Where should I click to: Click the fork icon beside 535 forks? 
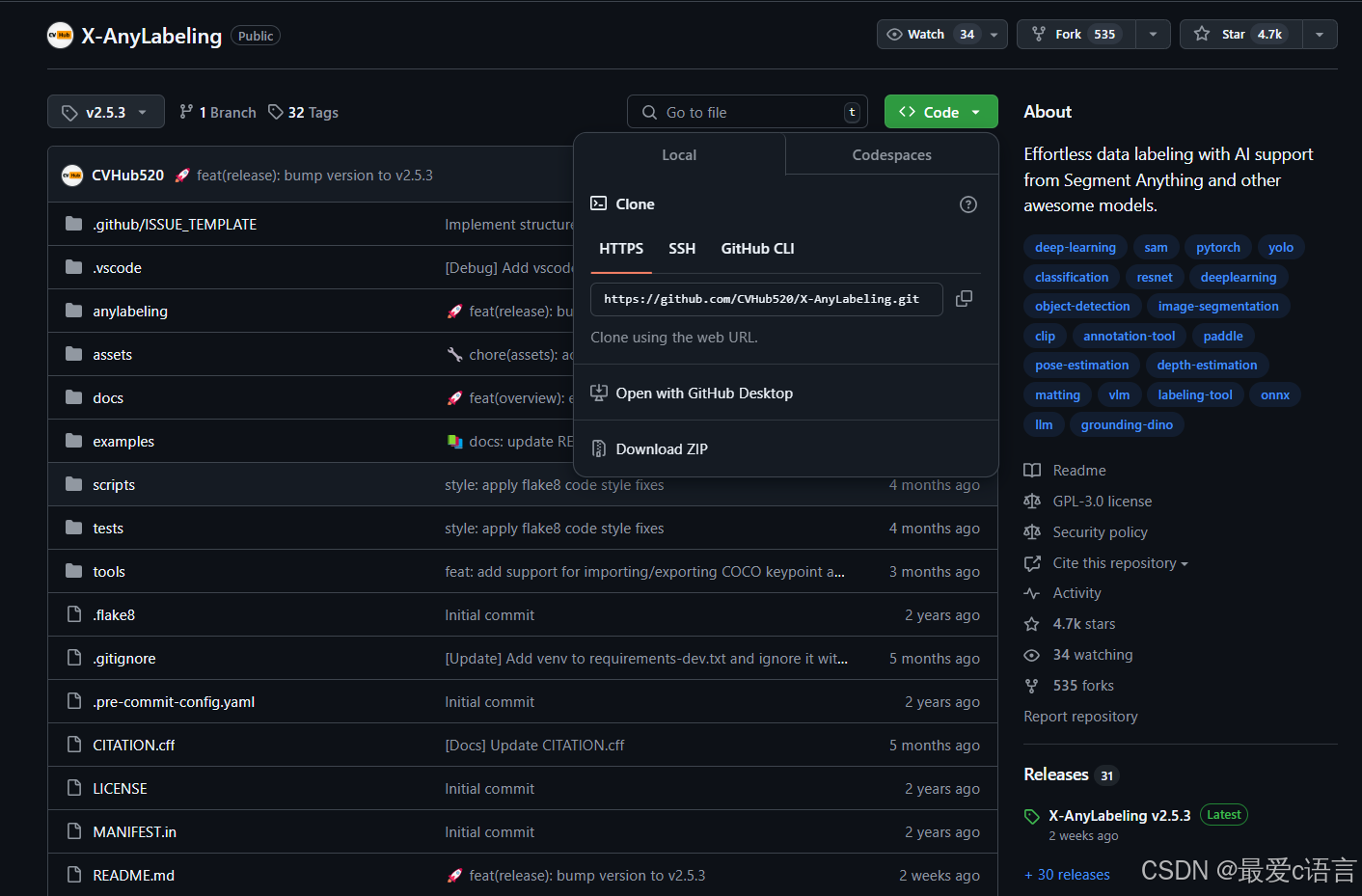pyautogui.click(x=1032, y=686)
